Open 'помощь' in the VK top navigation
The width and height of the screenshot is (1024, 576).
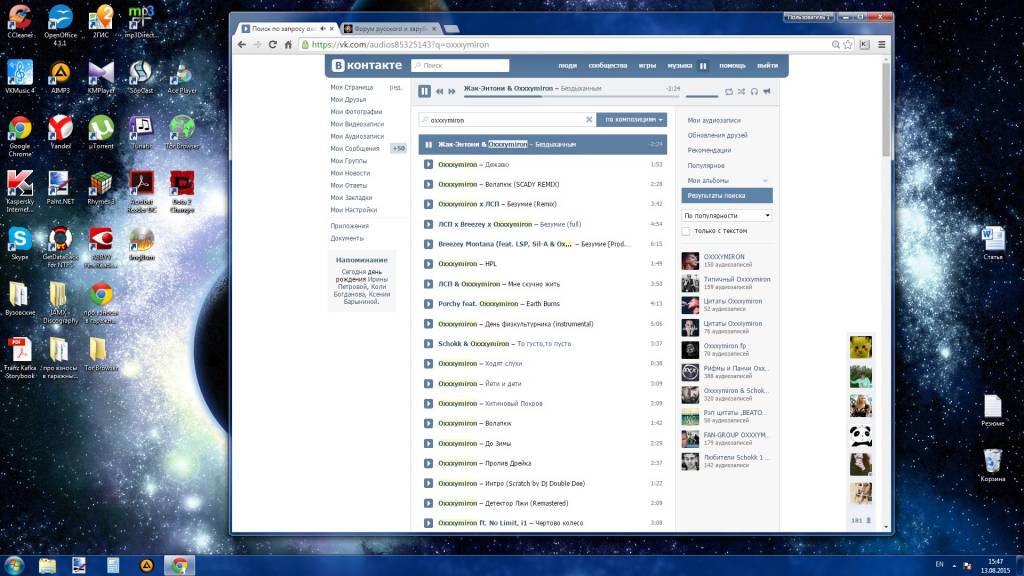tap(733, 65)
